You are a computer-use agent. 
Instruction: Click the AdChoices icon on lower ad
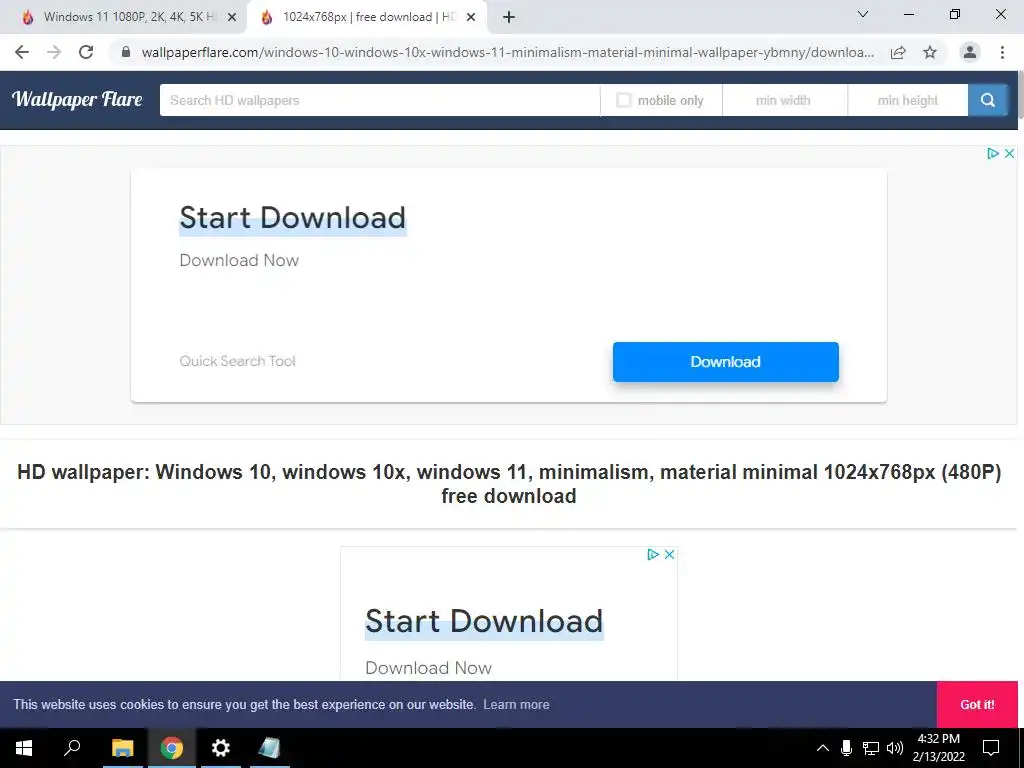pyautogui.click(x=652, y=554)
